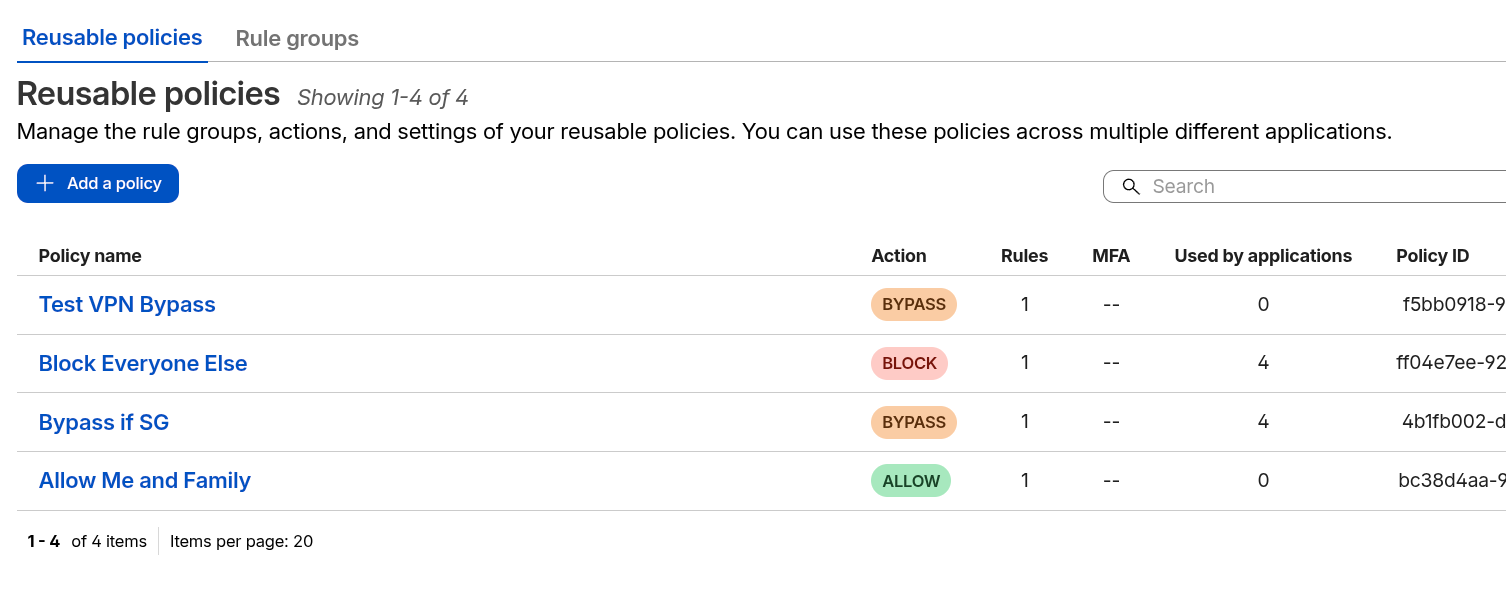Open the Bypass if SG policy
This screenshot has height=596, width=1506.
pos(104,423)
